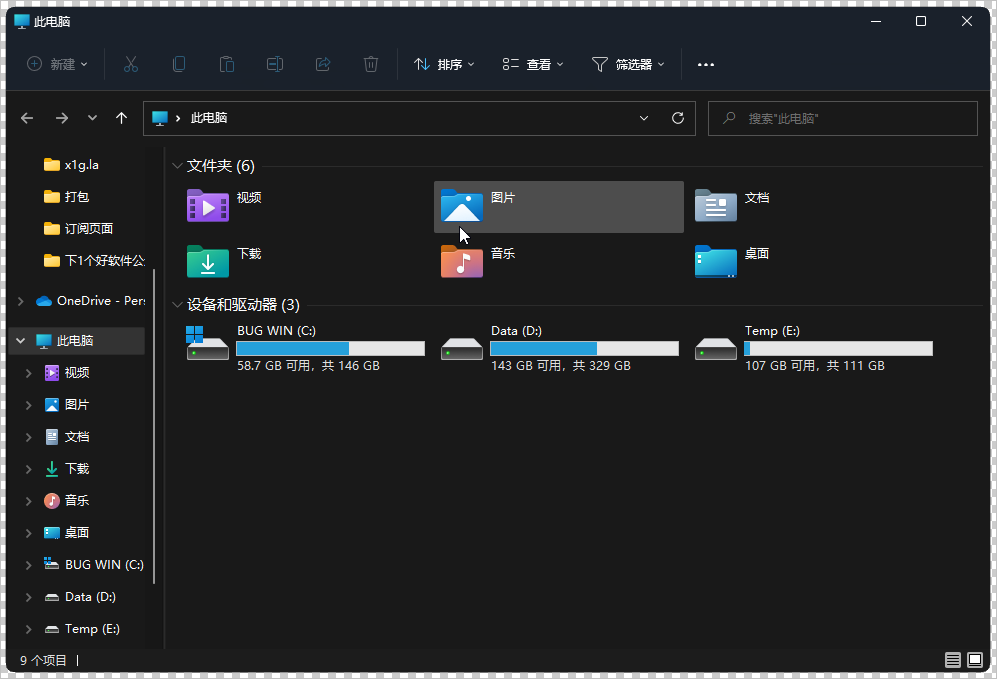Collapse the 设备和驱动器 group header

[x=178, y=305]
